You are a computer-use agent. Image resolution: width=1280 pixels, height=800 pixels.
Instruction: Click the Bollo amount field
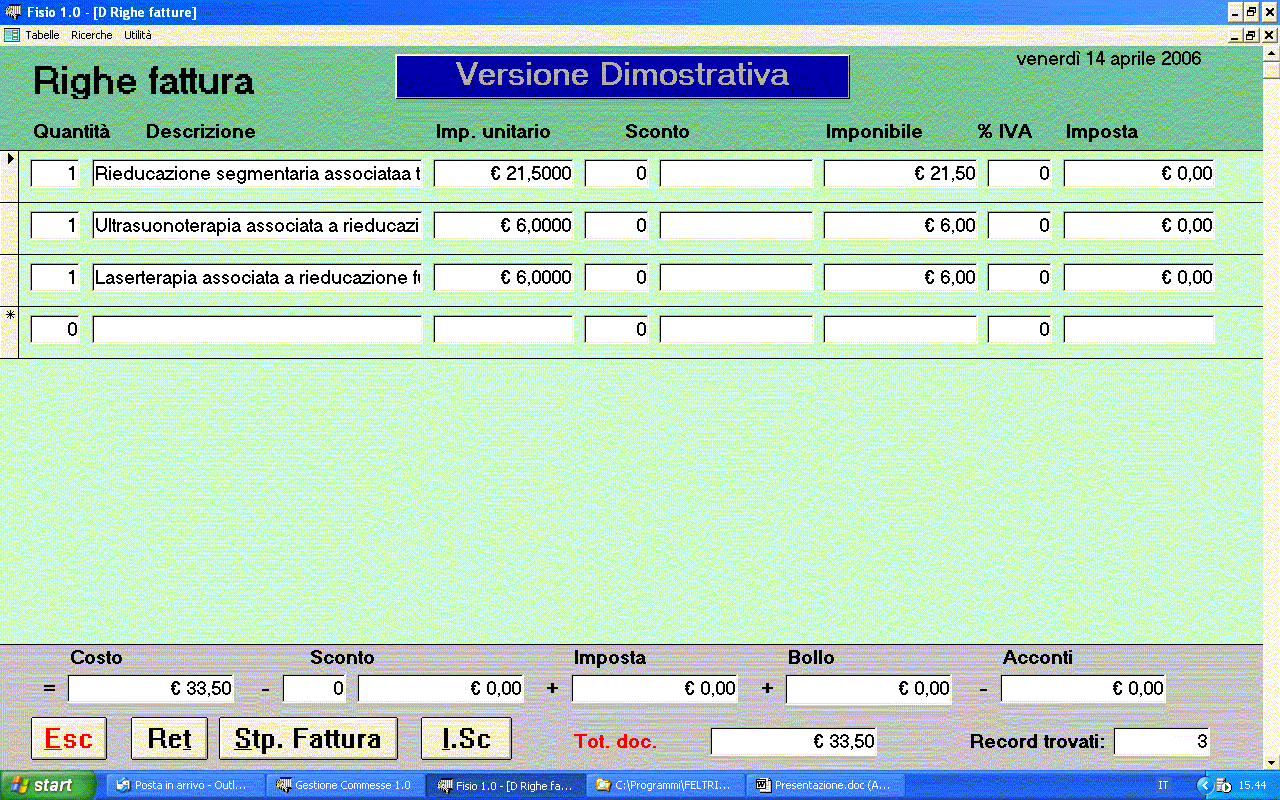click(x=869, y=689)
